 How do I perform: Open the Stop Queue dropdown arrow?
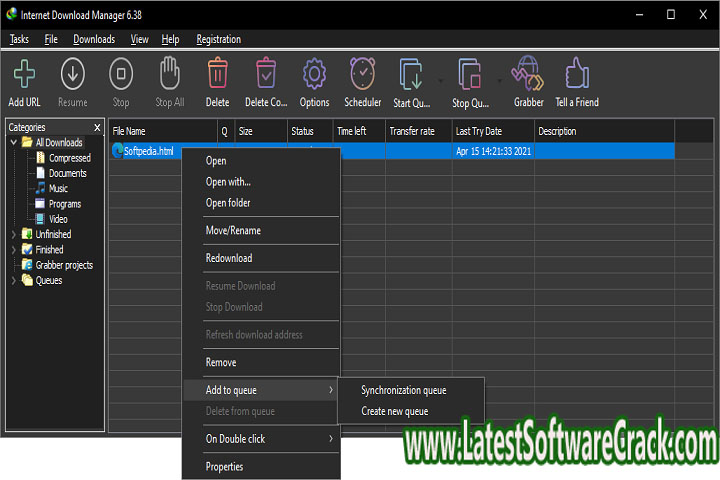click(x=499, y=81)
